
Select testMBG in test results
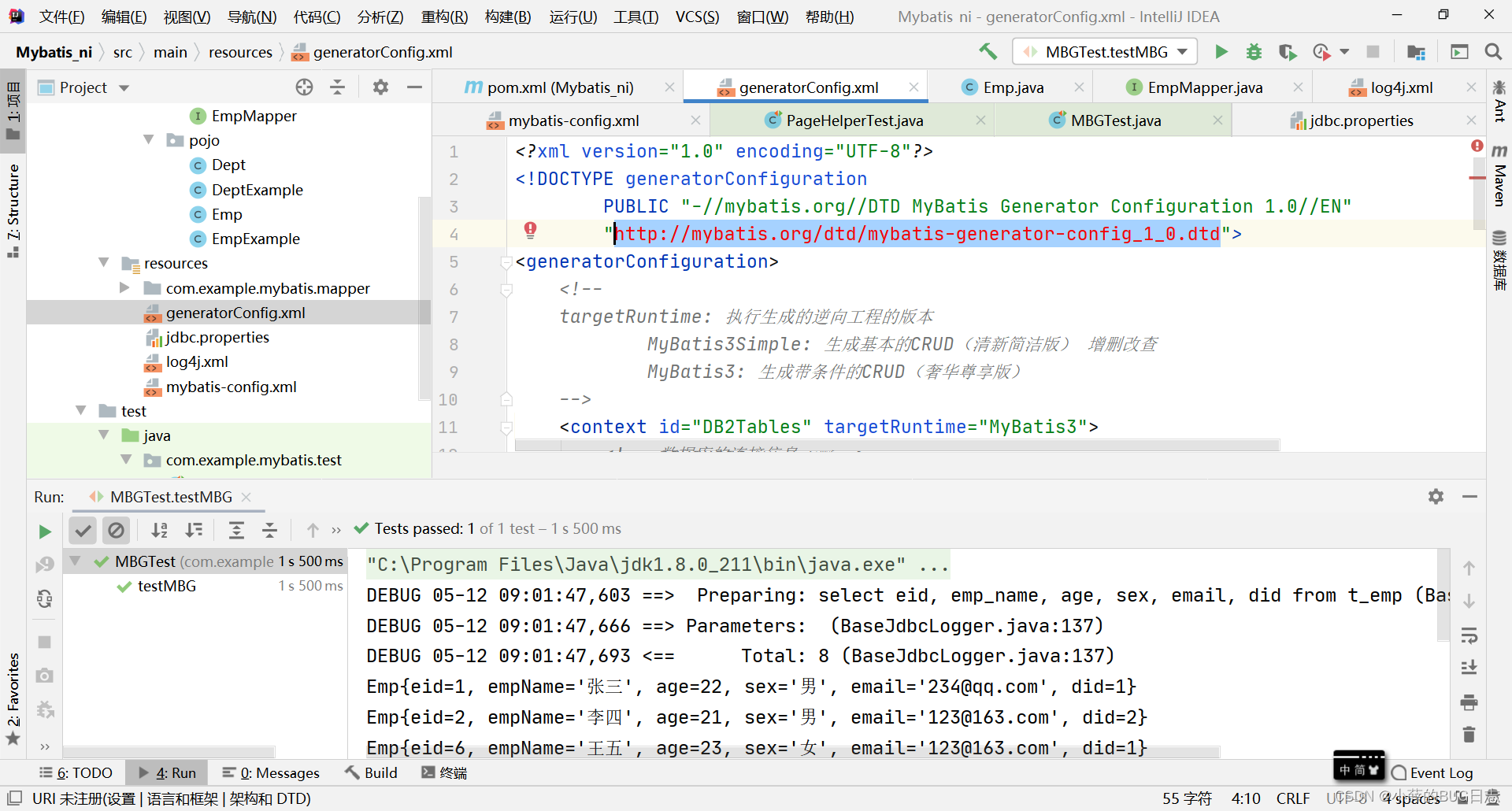point(167,586)
